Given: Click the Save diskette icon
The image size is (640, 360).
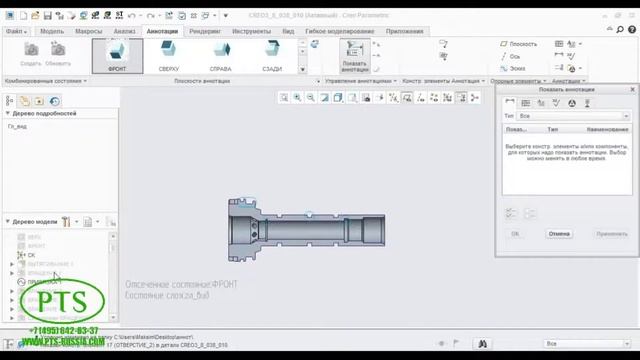Looking at the screenshot, I should point(47,16).
